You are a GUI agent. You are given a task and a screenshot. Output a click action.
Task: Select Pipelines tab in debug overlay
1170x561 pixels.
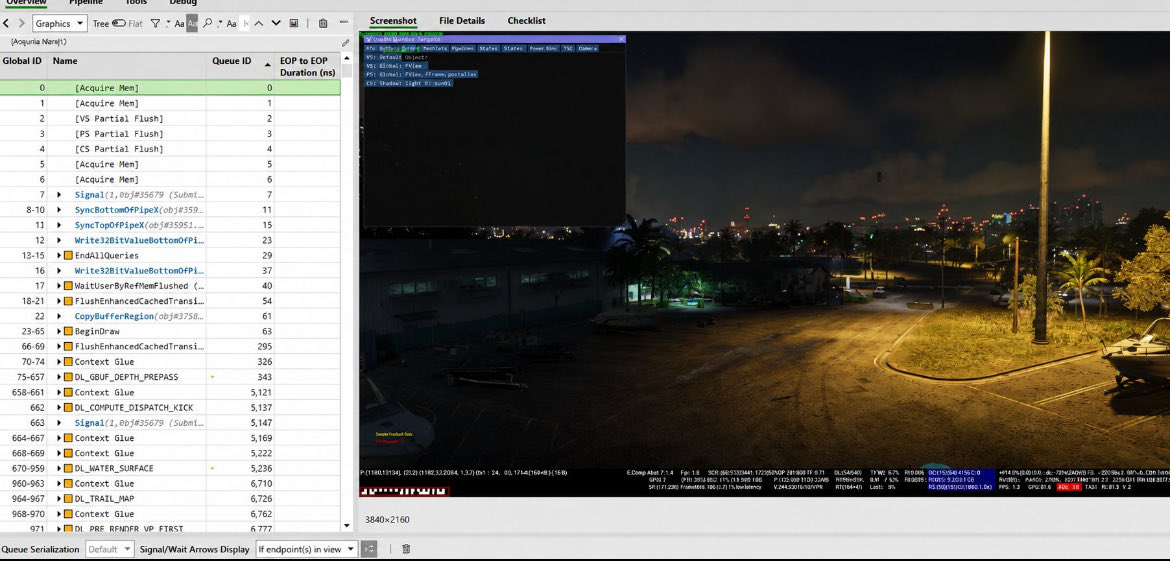(x=463, y=48)
